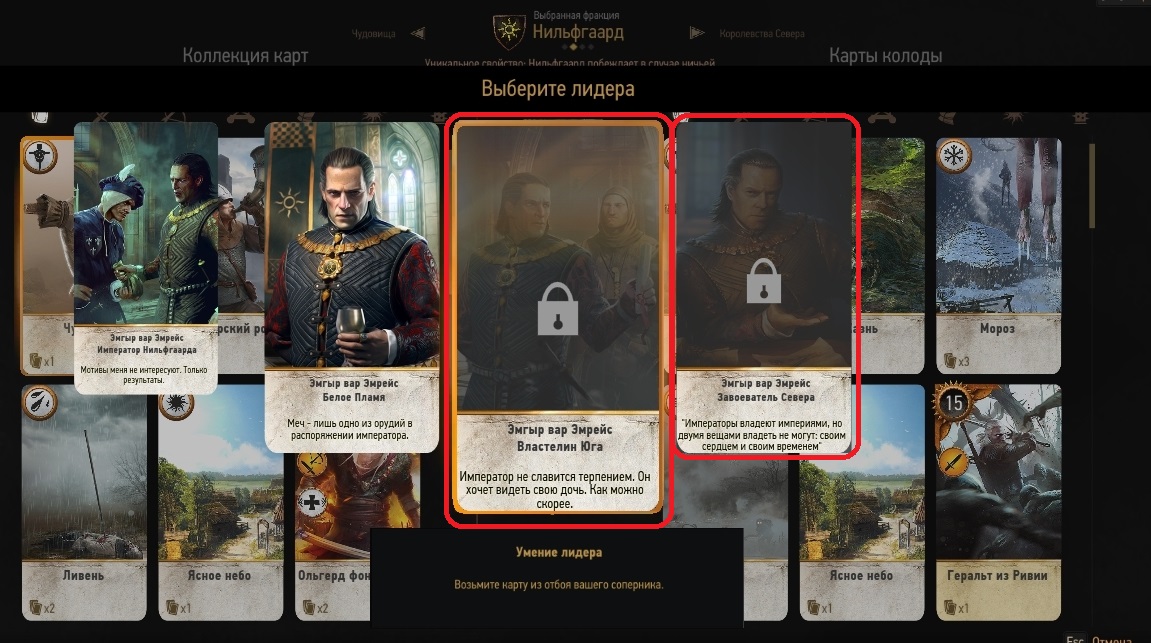
Task: Click the left arrow to previous faction
Action: click(418, 33)
